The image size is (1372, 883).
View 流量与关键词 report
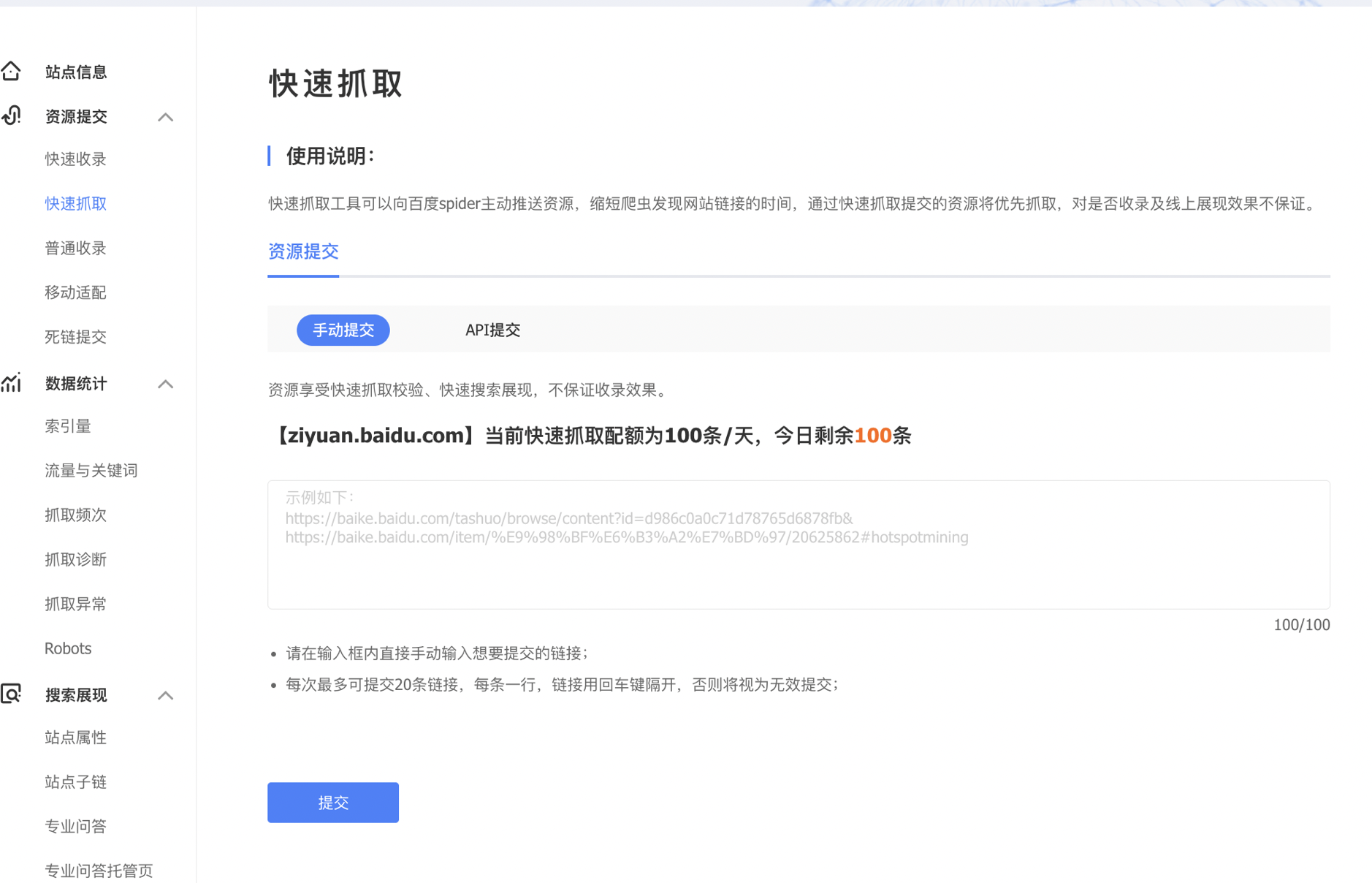click(91, 470)
